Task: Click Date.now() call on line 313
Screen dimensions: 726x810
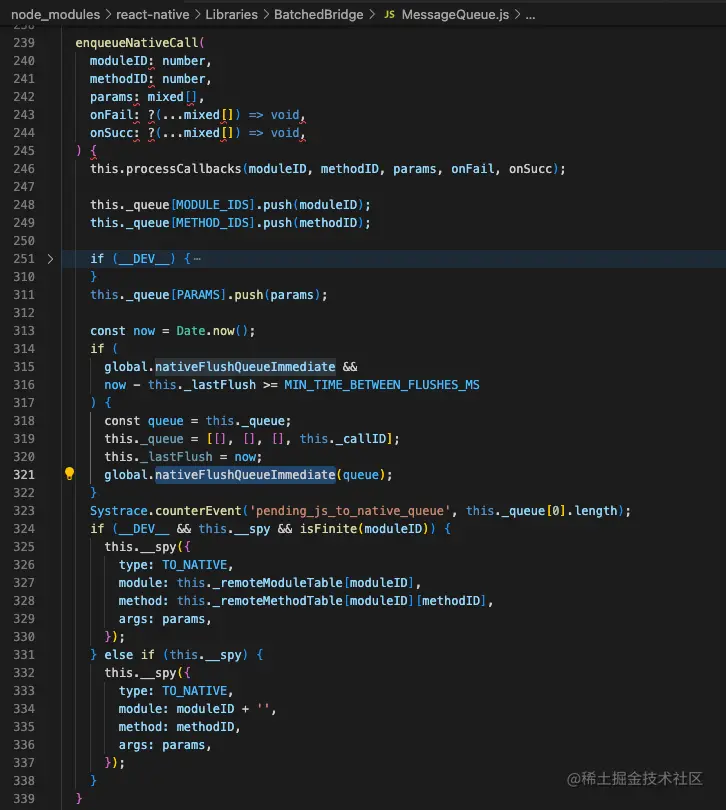Action: tap(212, 331)
